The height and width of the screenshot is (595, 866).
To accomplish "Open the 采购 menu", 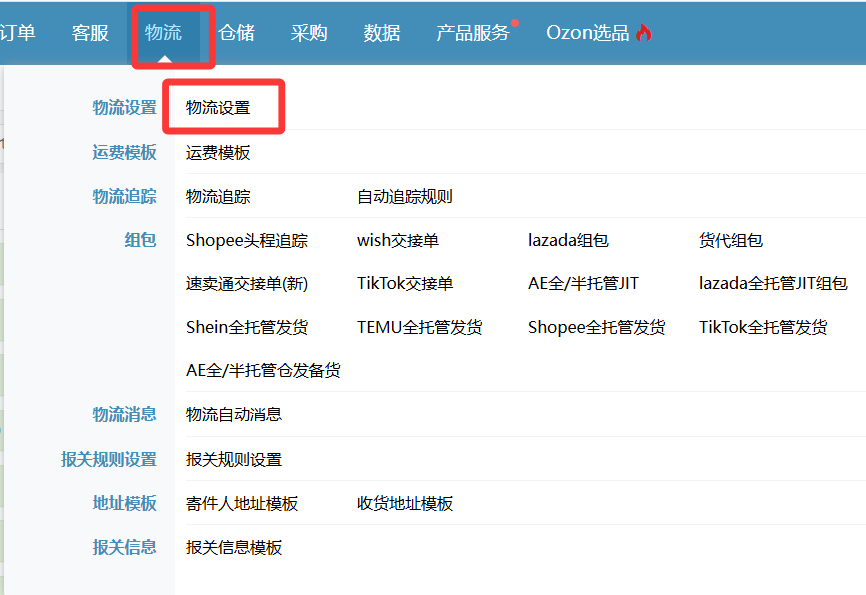I will point(309,33).
